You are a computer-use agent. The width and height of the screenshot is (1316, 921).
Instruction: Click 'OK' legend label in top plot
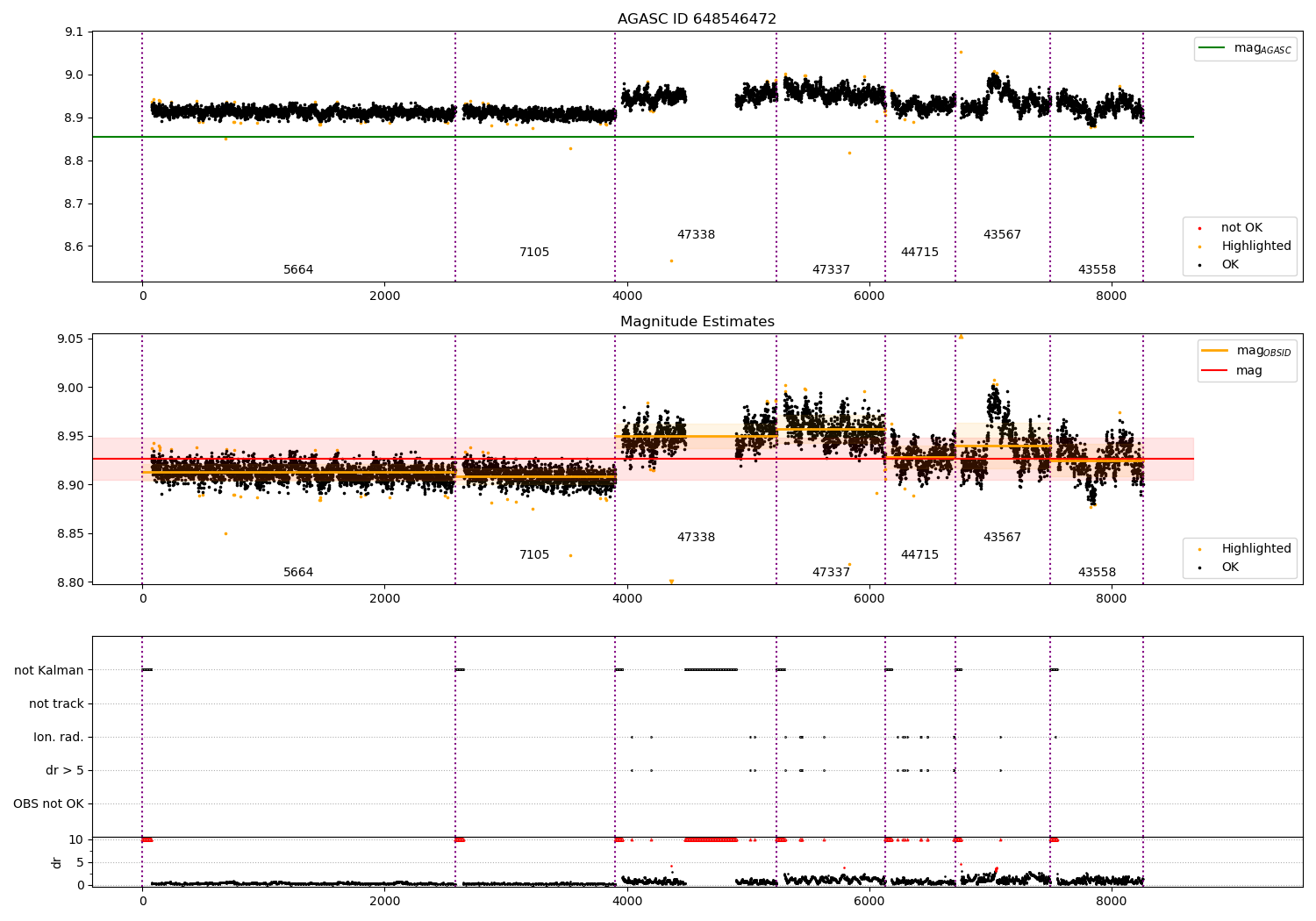click(1230, 264)
